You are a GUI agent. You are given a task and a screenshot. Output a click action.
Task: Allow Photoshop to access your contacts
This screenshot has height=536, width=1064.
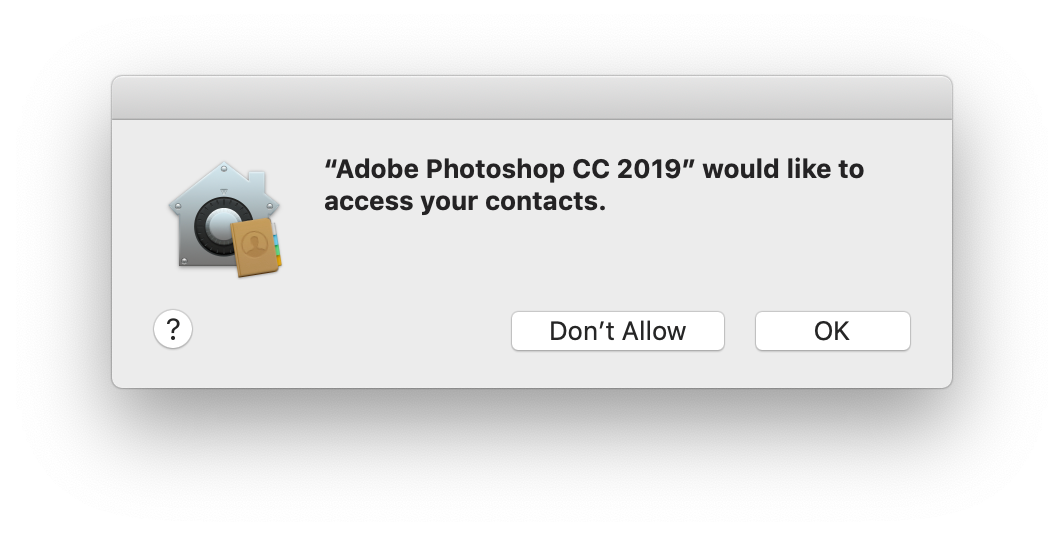point(832,331)
